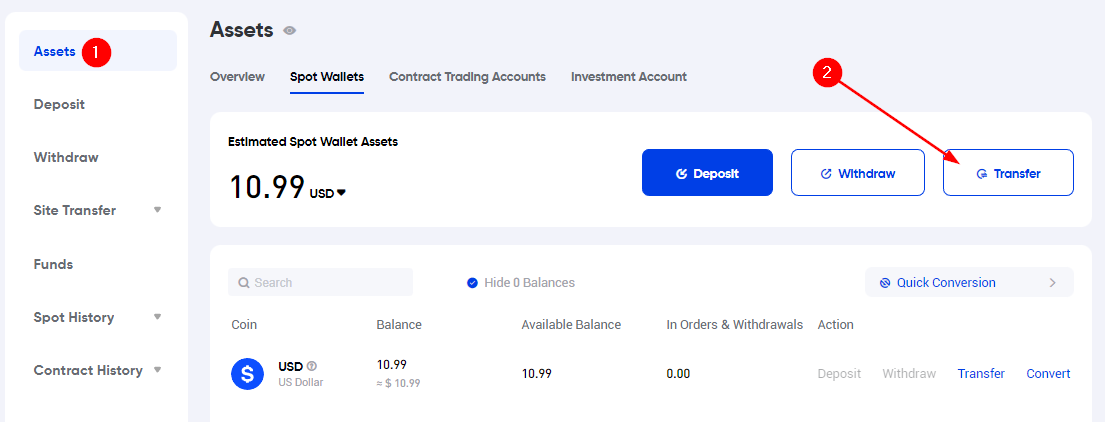Click the Balance column header
The image size is (1105, 422).
coord(399,325)
